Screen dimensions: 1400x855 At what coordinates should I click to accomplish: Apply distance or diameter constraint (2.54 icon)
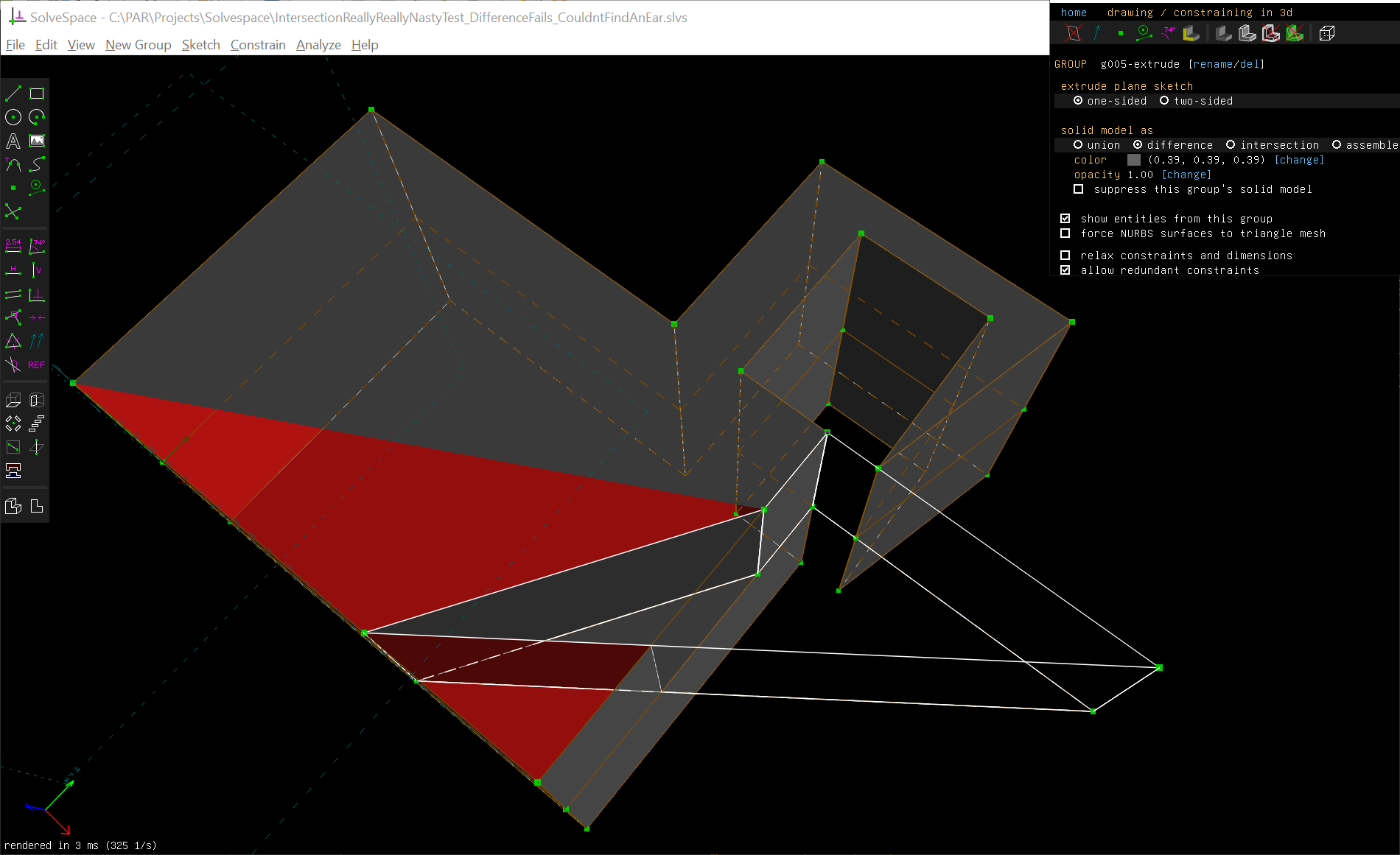pyautogui.click(x=13, y=246)
